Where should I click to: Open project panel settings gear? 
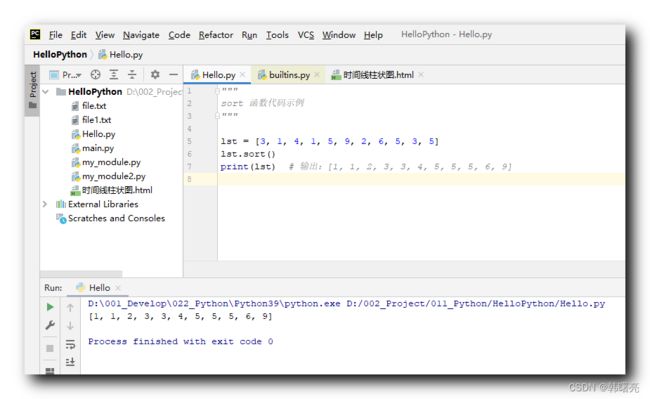(155, 75)
